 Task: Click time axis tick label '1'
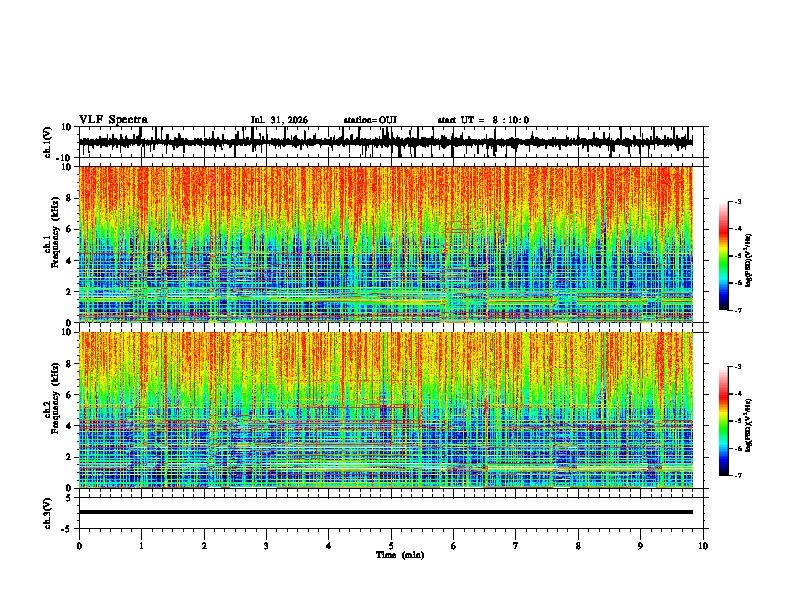pyautogui.click(x=141, y=546)
